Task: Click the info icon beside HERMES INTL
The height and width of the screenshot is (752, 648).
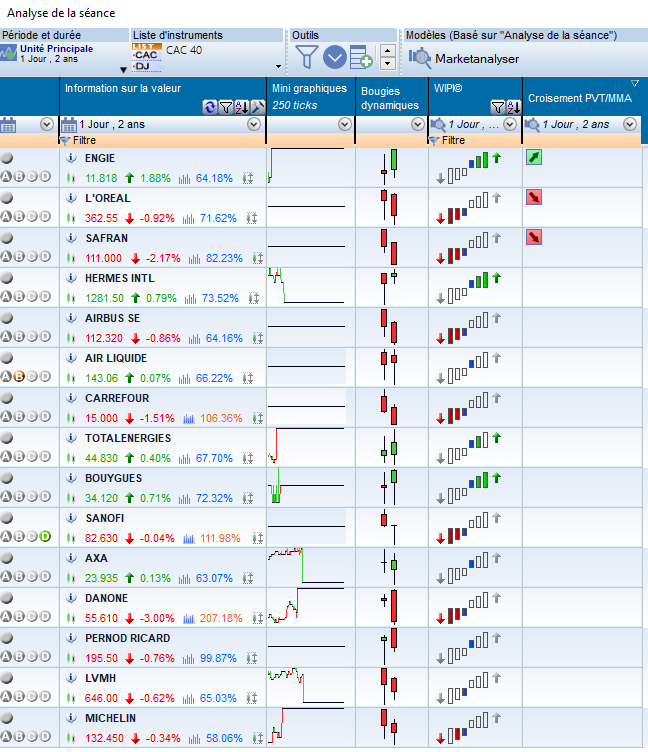Action: click(x=71, y=278)
